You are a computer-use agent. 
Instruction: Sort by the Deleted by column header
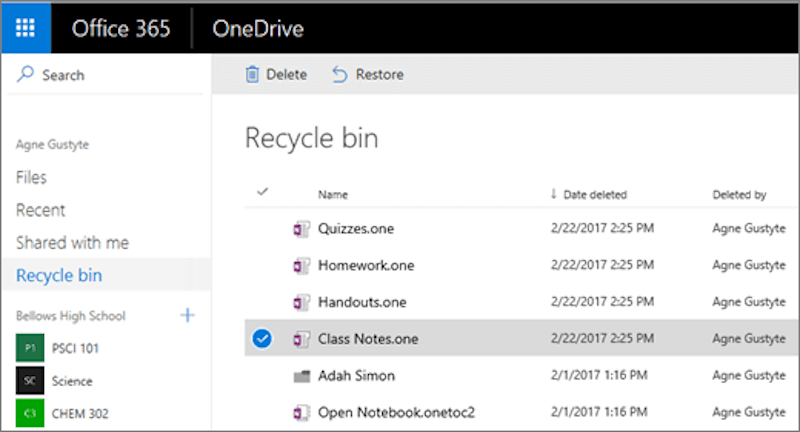739,194
